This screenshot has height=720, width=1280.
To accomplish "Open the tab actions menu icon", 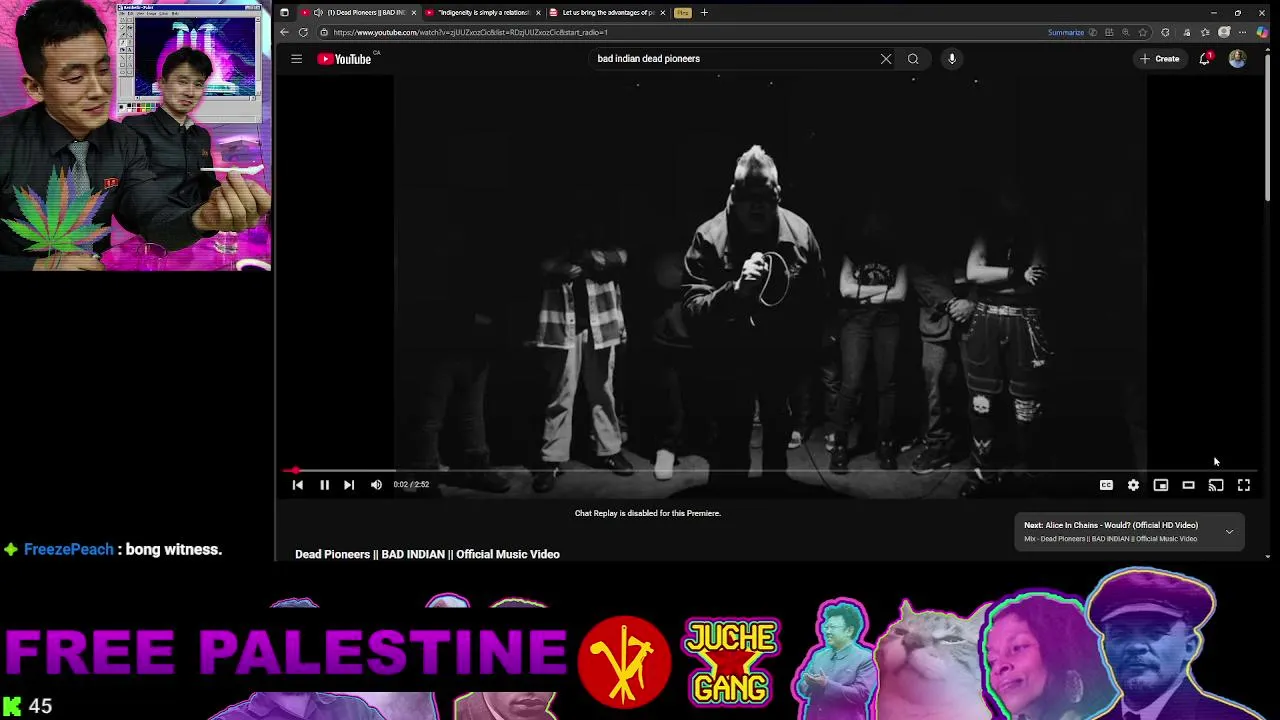I will coord(284,13).
